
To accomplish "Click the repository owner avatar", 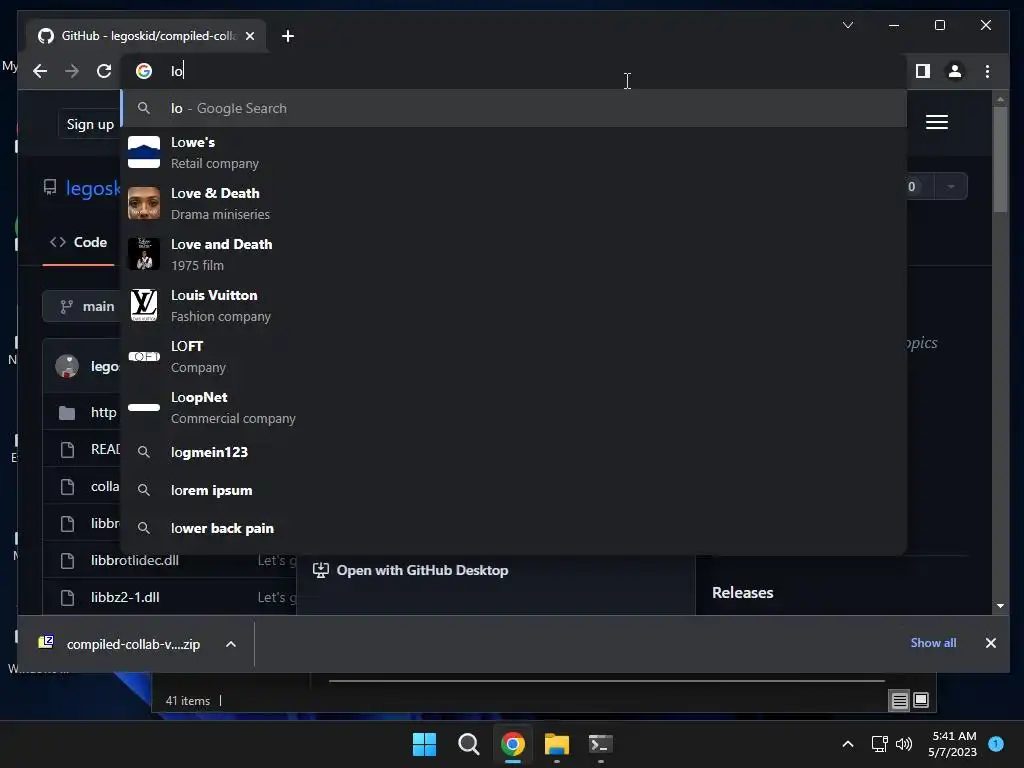I will (x=67, y=366).
